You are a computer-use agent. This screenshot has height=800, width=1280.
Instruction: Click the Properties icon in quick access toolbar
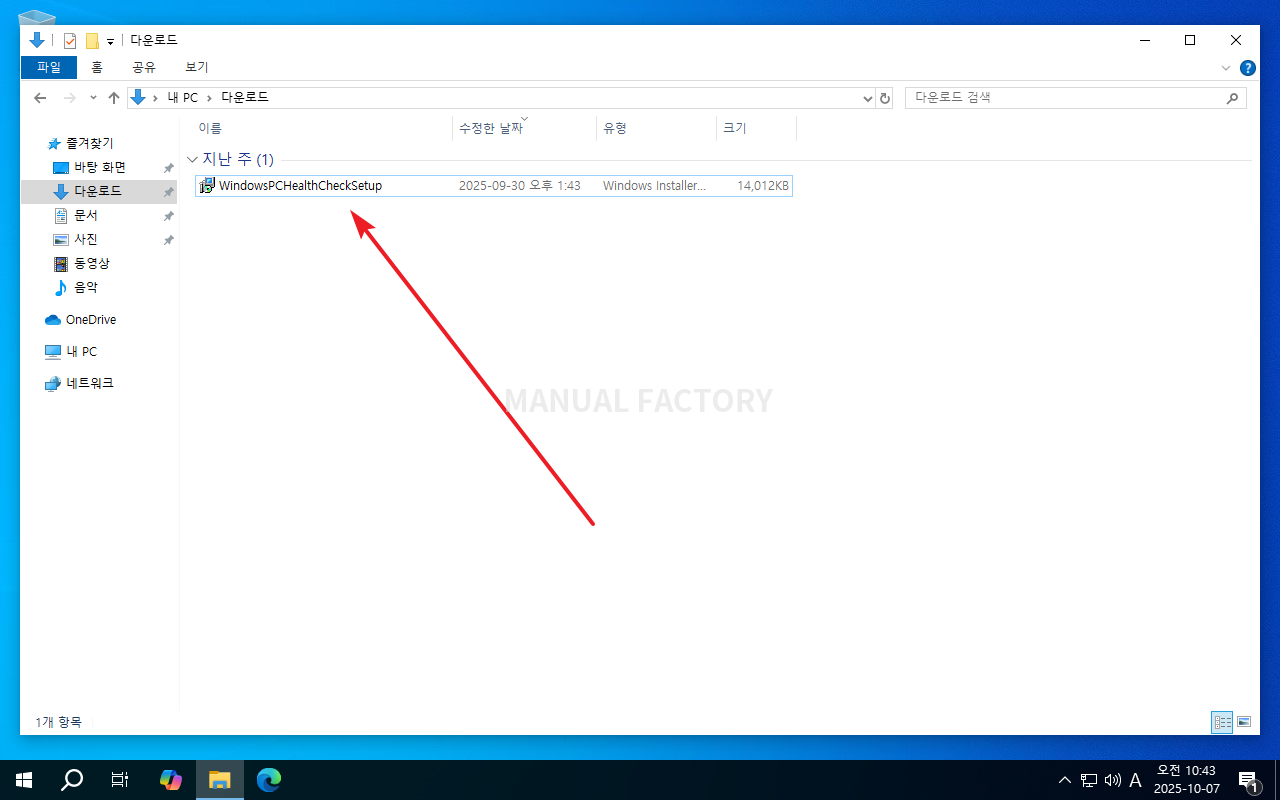(x=70, y=41)
